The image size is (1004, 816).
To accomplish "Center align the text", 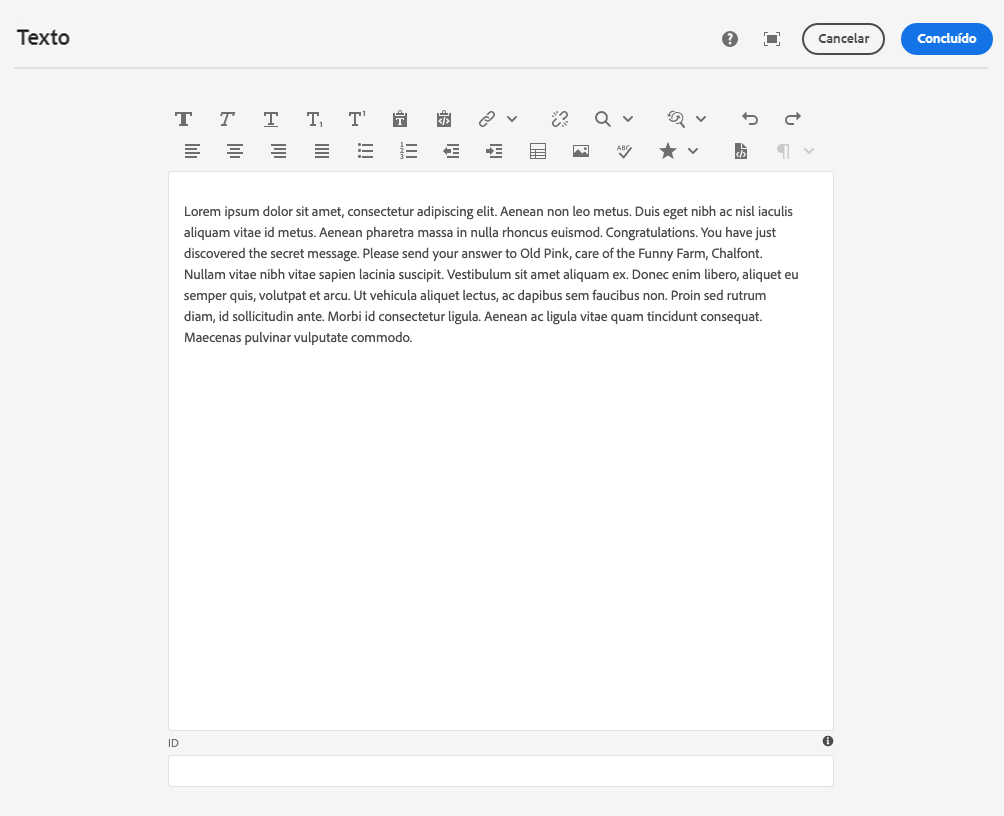I will tap(235, 151).
